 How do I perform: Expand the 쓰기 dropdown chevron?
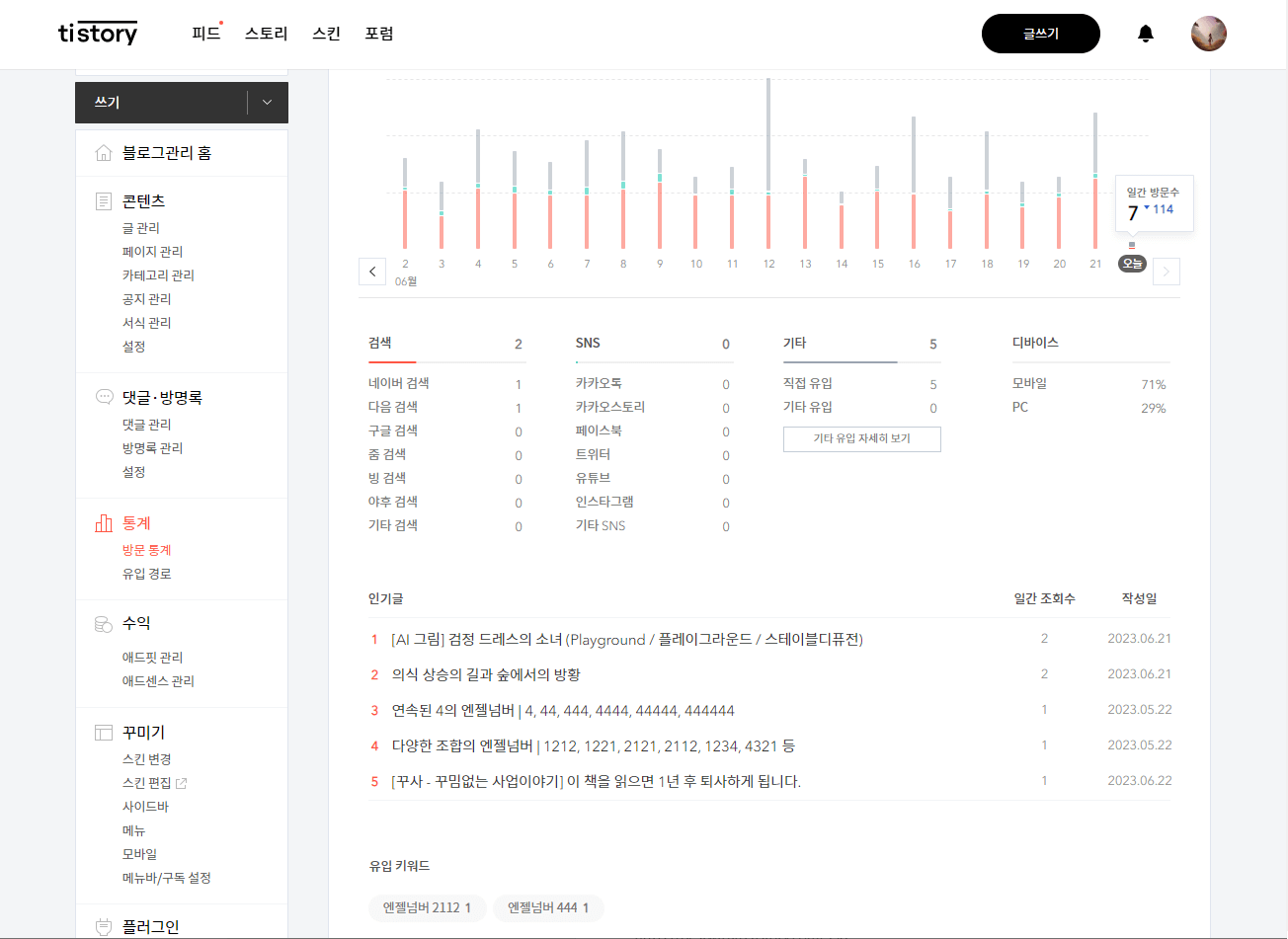tap(265, 102)
